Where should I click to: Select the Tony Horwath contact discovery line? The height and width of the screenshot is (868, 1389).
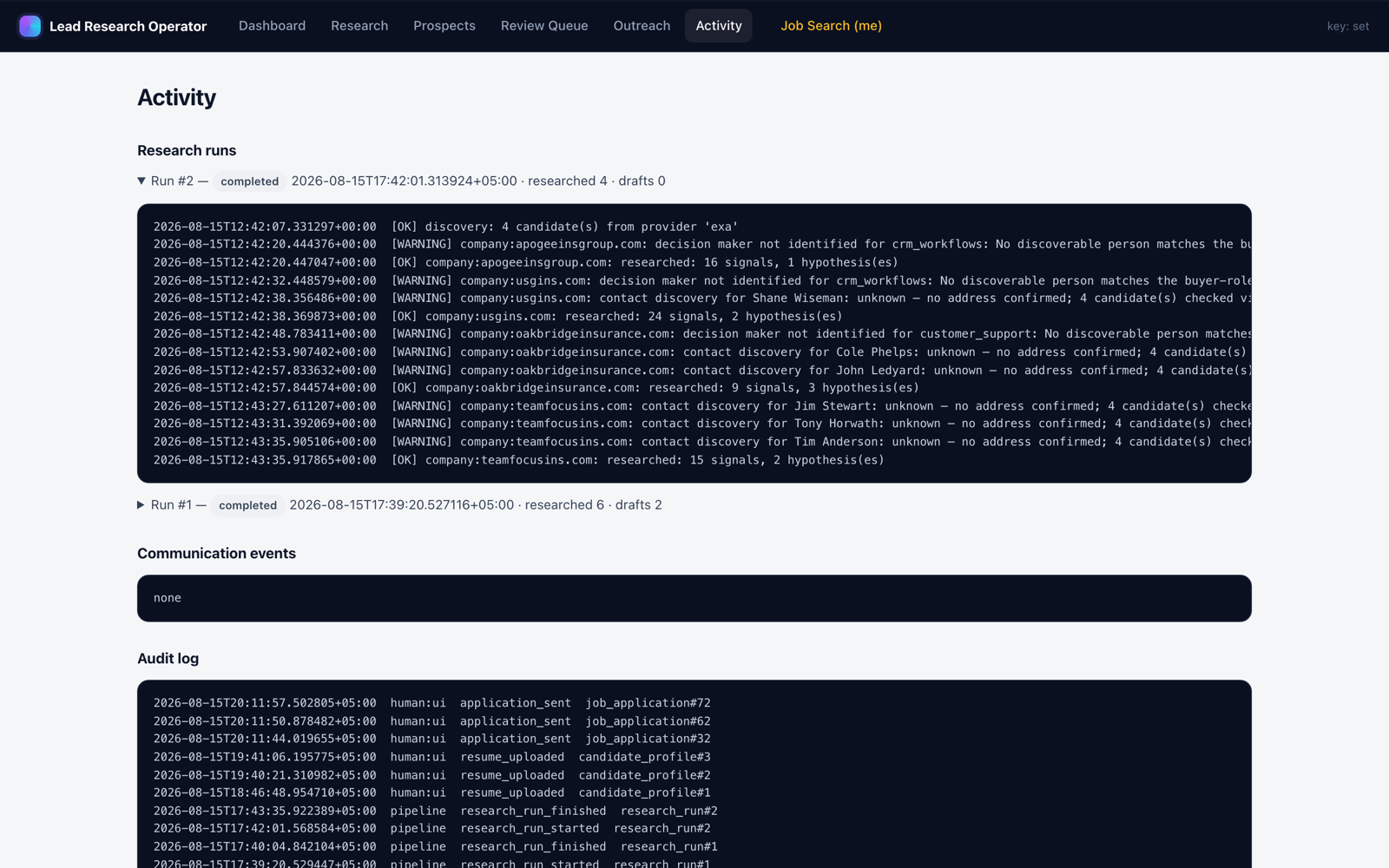(x=701, y=424)
